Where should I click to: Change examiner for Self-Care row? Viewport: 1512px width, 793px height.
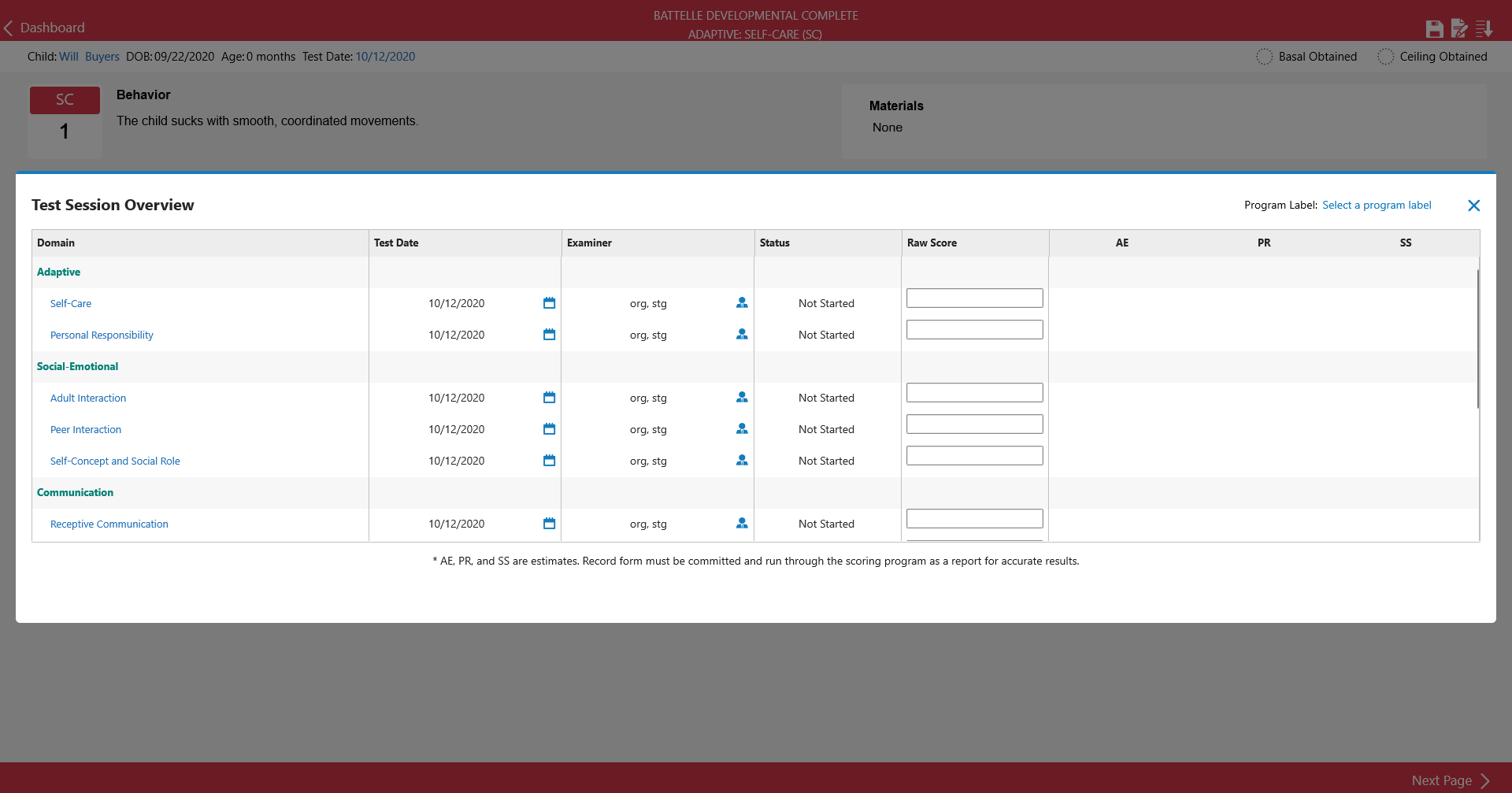742,303
